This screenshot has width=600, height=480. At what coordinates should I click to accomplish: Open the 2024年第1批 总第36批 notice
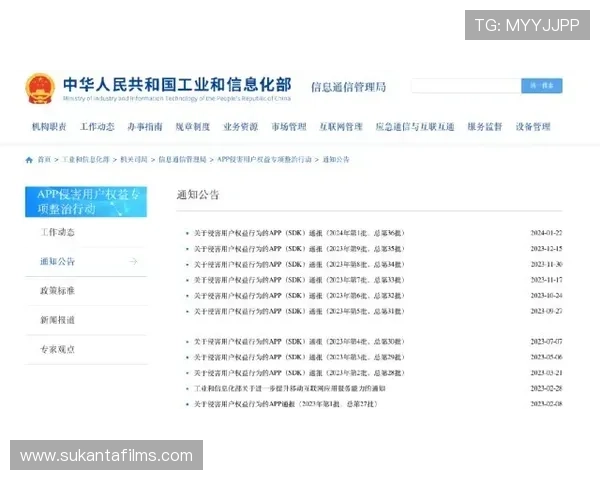[x=299, y=233]
